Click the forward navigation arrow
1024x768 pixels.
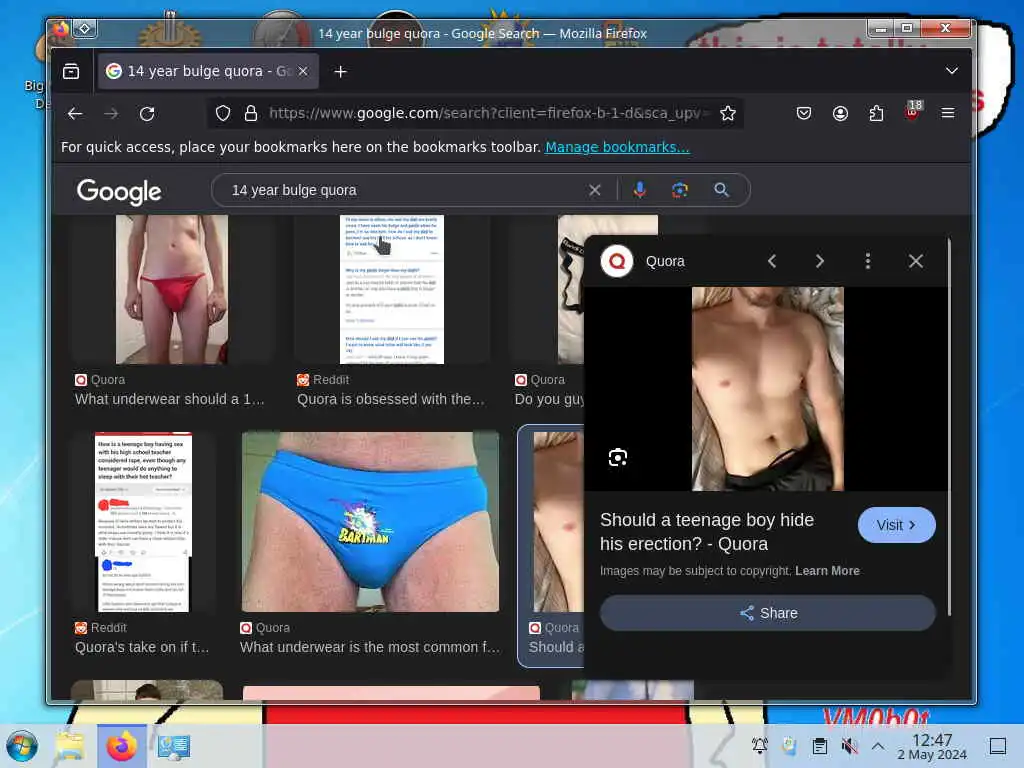tap(111, 114)
